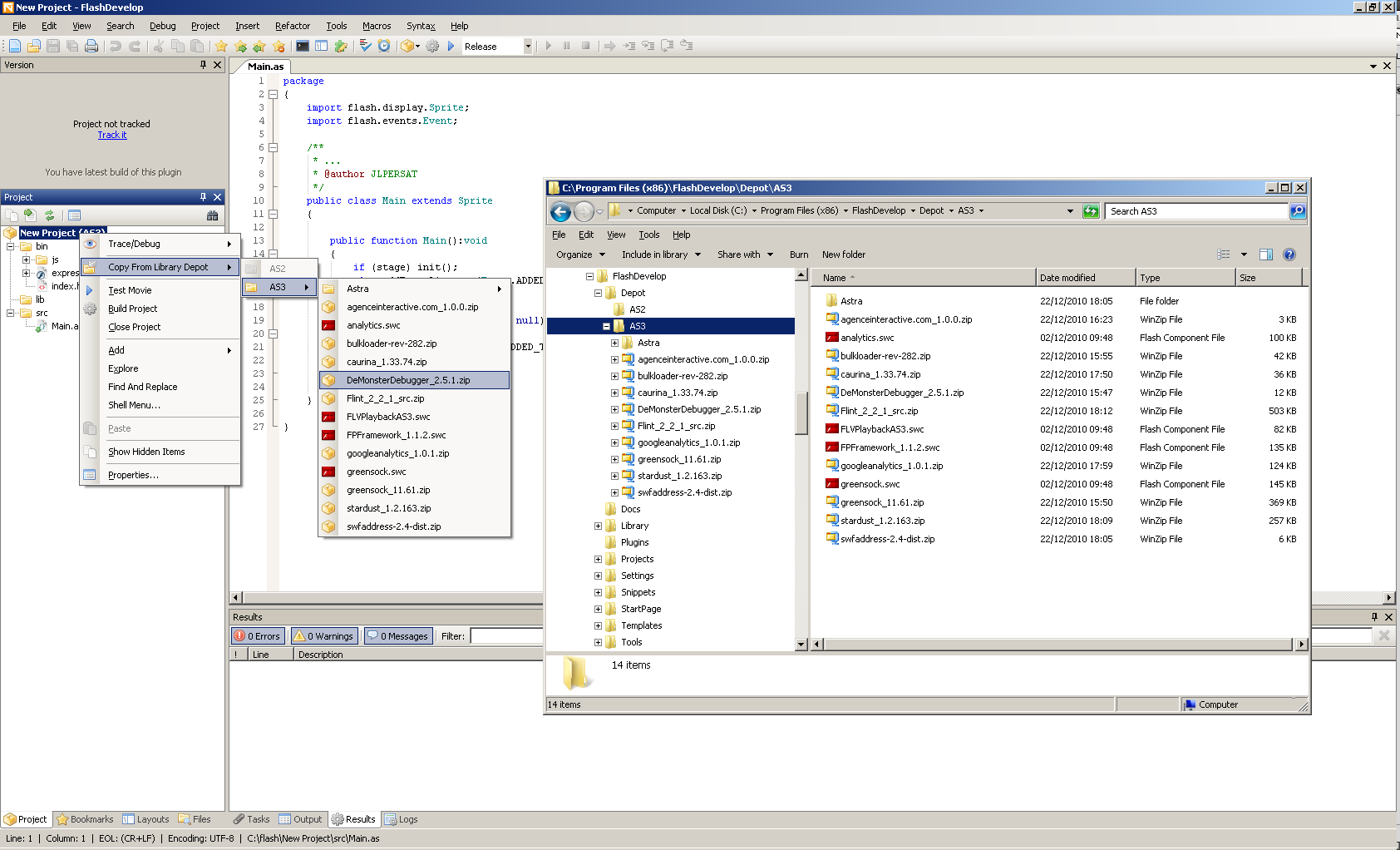Click the snippet/plugin puzzle toolbar icon
Image resolution: width=1400 pixels, height=850 pixels.
pos(341,47)
